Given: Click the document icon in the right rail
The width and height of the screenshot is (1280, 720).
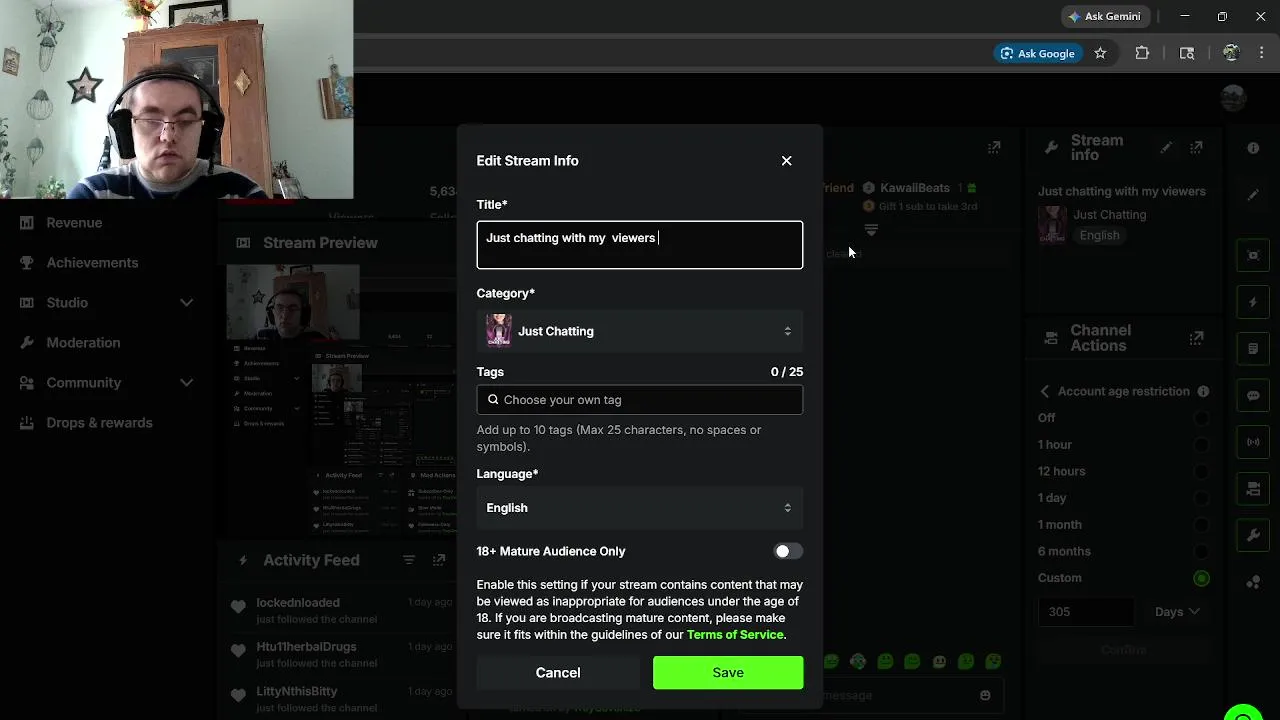Looking at the screenshot, I should [x=1253, y=349].
